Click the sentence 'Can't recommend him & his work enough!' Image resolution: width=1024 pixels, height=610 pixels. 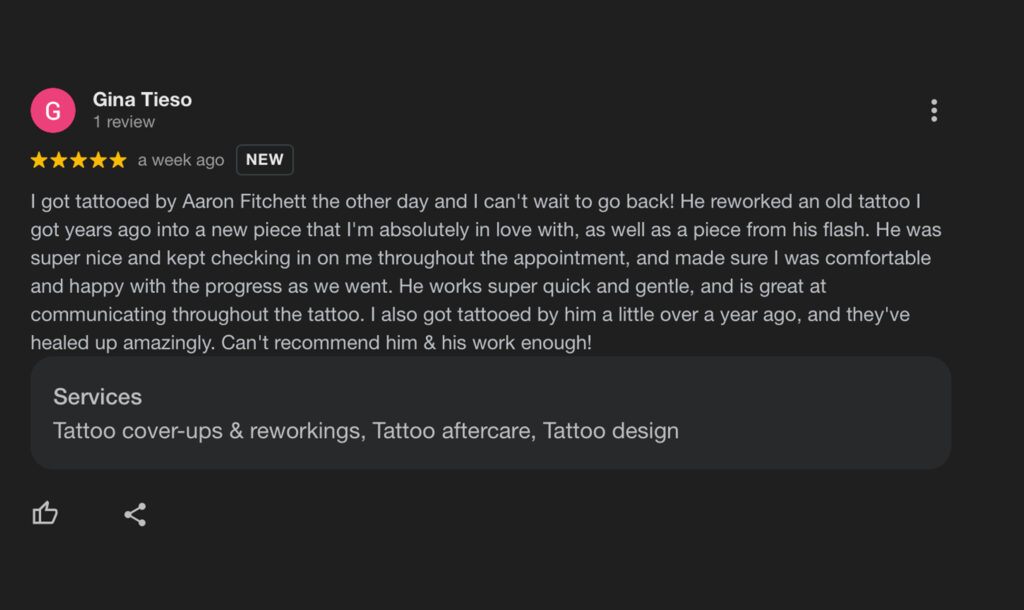(406, 343)
